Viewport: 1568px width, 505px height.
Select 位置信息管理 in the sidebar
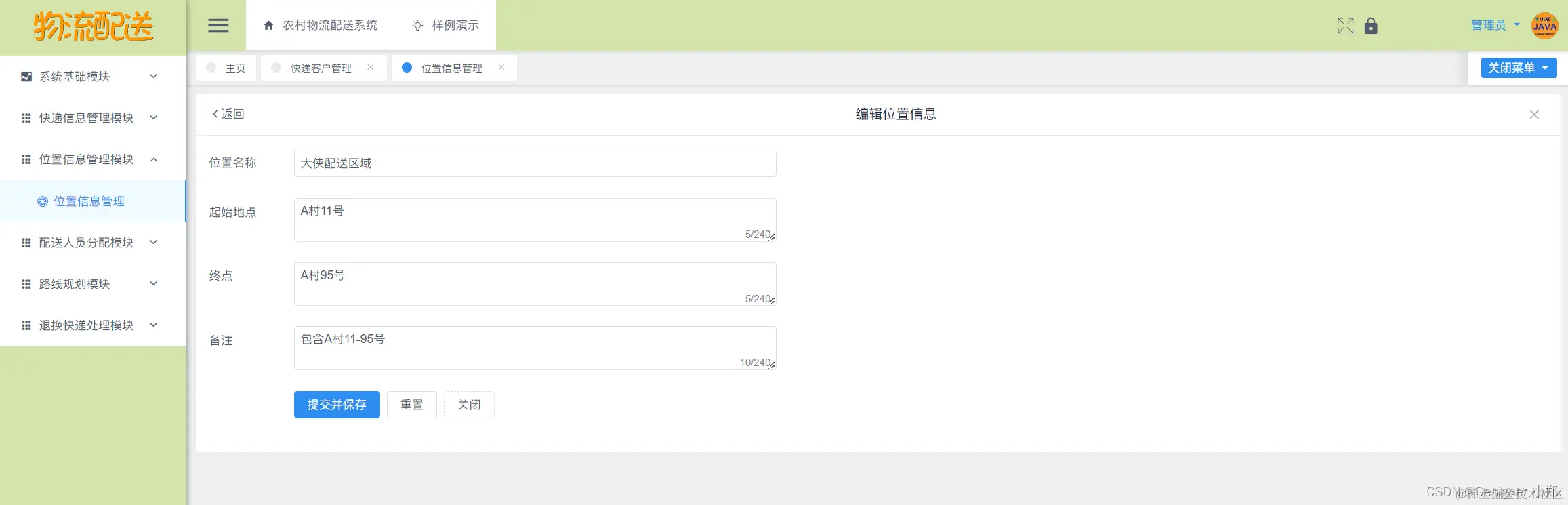[93, 201]
